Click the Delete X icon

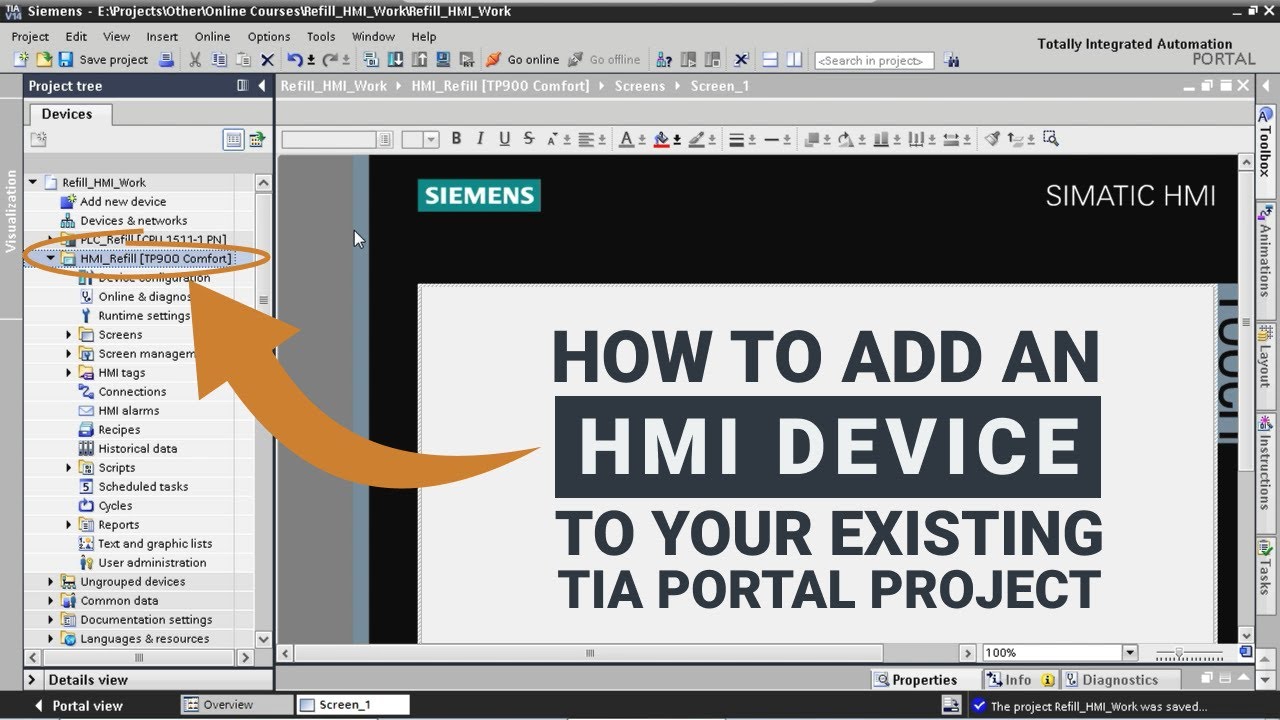click(x=267, y=60)
